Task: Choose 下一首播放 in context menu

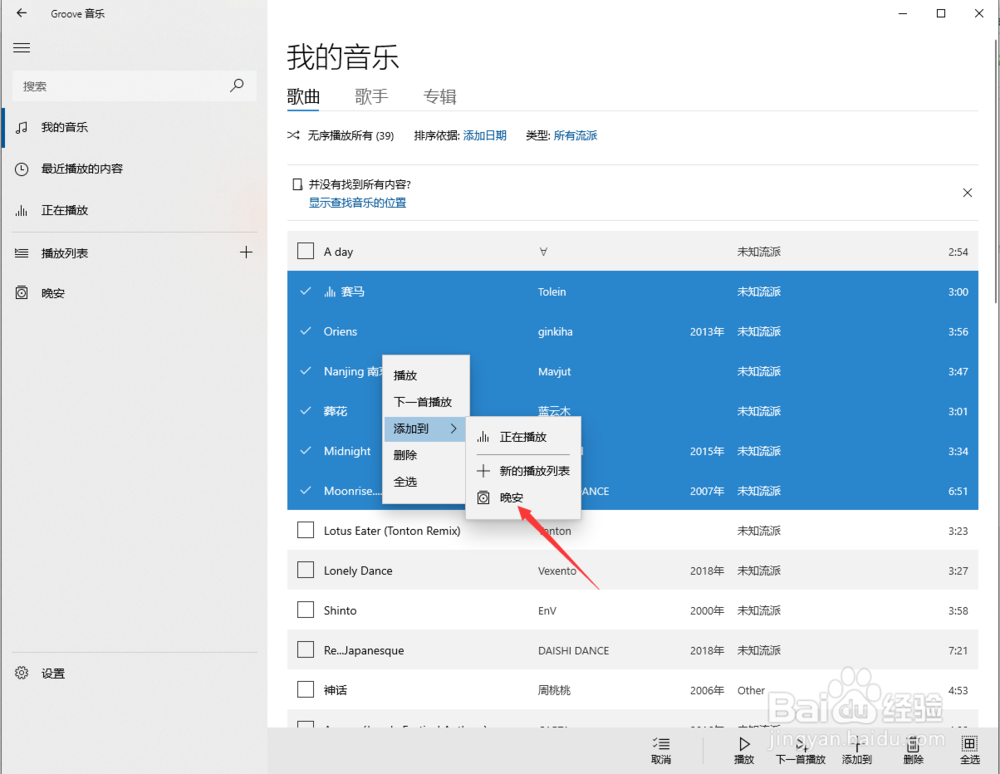Action: pos(425,402)
